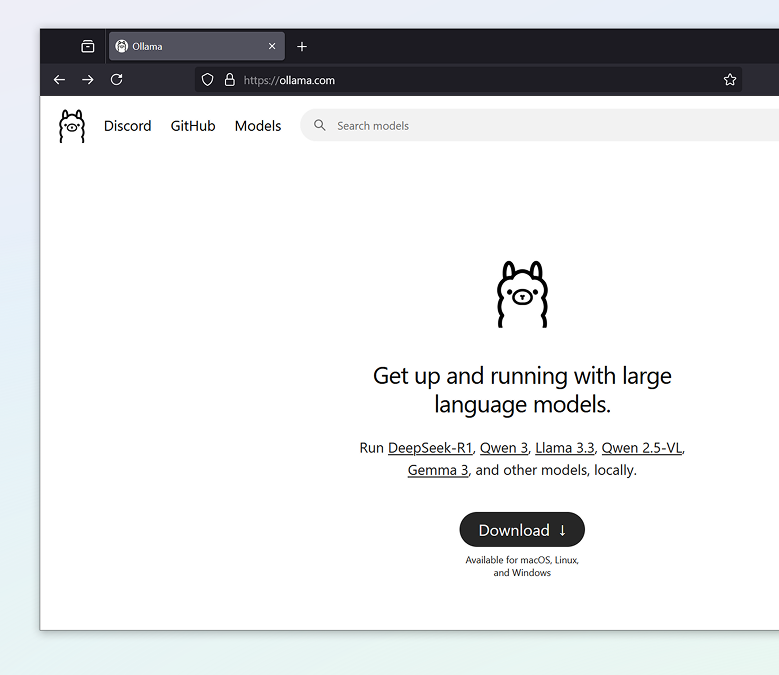Open the DeepSeek-R1 model link
The width and height of the screenshot is (779, 675).
click(x=430, y=448)
